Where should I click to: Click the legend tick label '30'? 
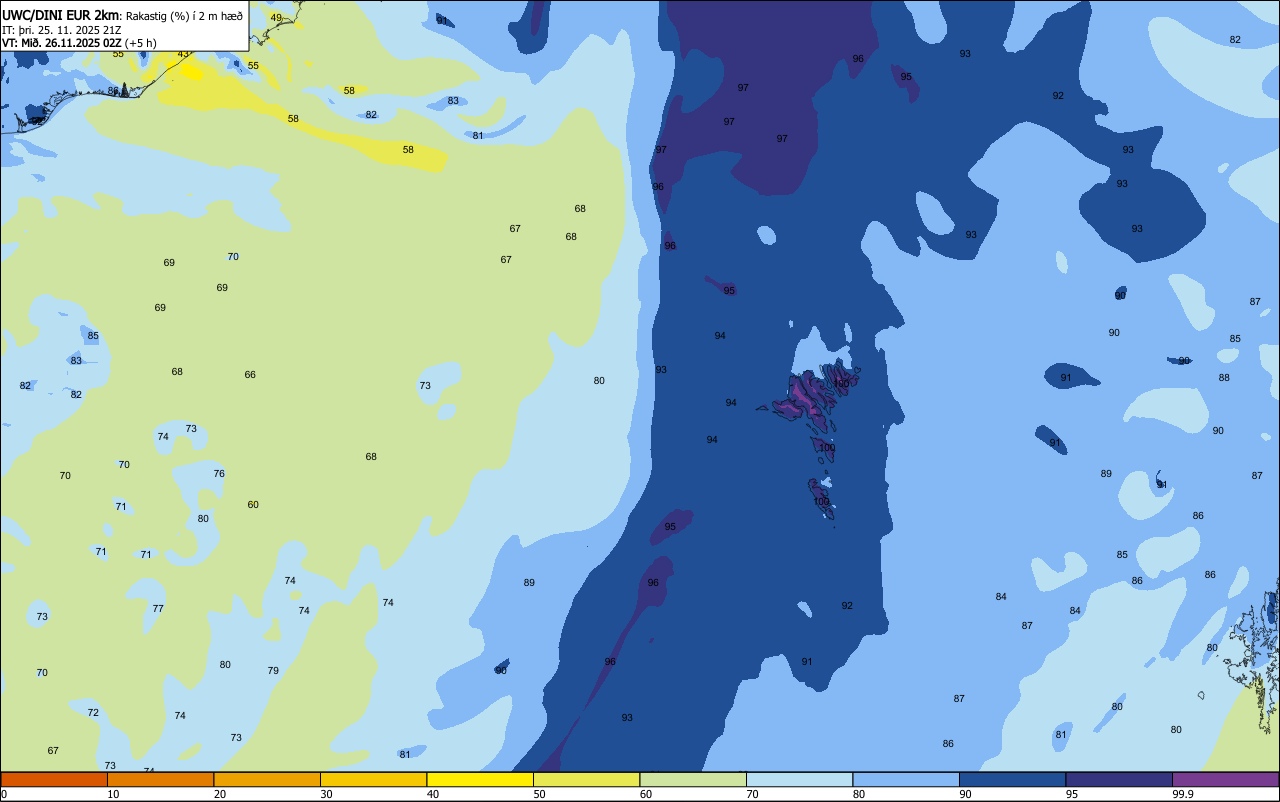[326, 794]
